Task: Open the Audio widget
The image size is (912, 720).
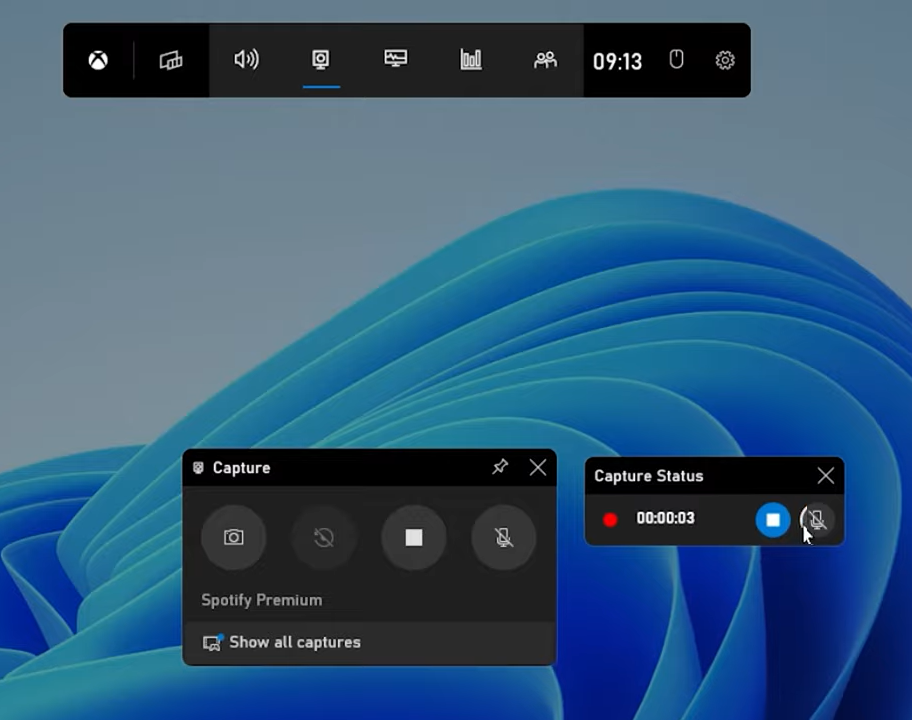Action: click(246, 59)
